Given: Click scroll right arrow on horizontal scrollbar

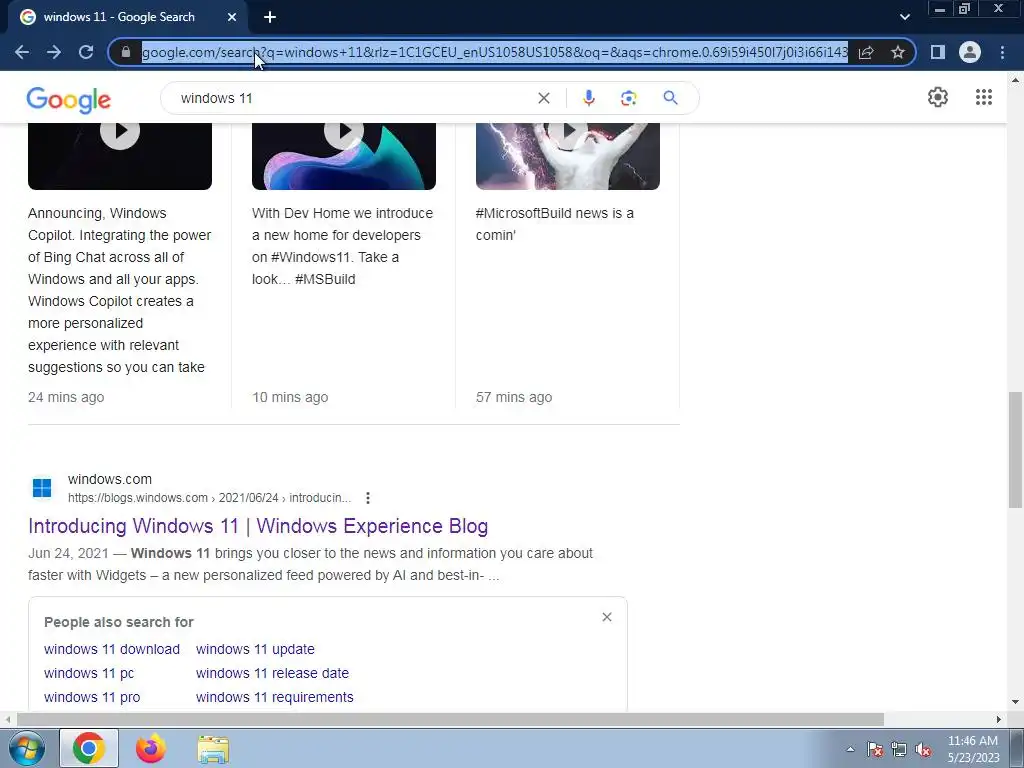Looking at the screenshot, I should [x=999, y=719].
